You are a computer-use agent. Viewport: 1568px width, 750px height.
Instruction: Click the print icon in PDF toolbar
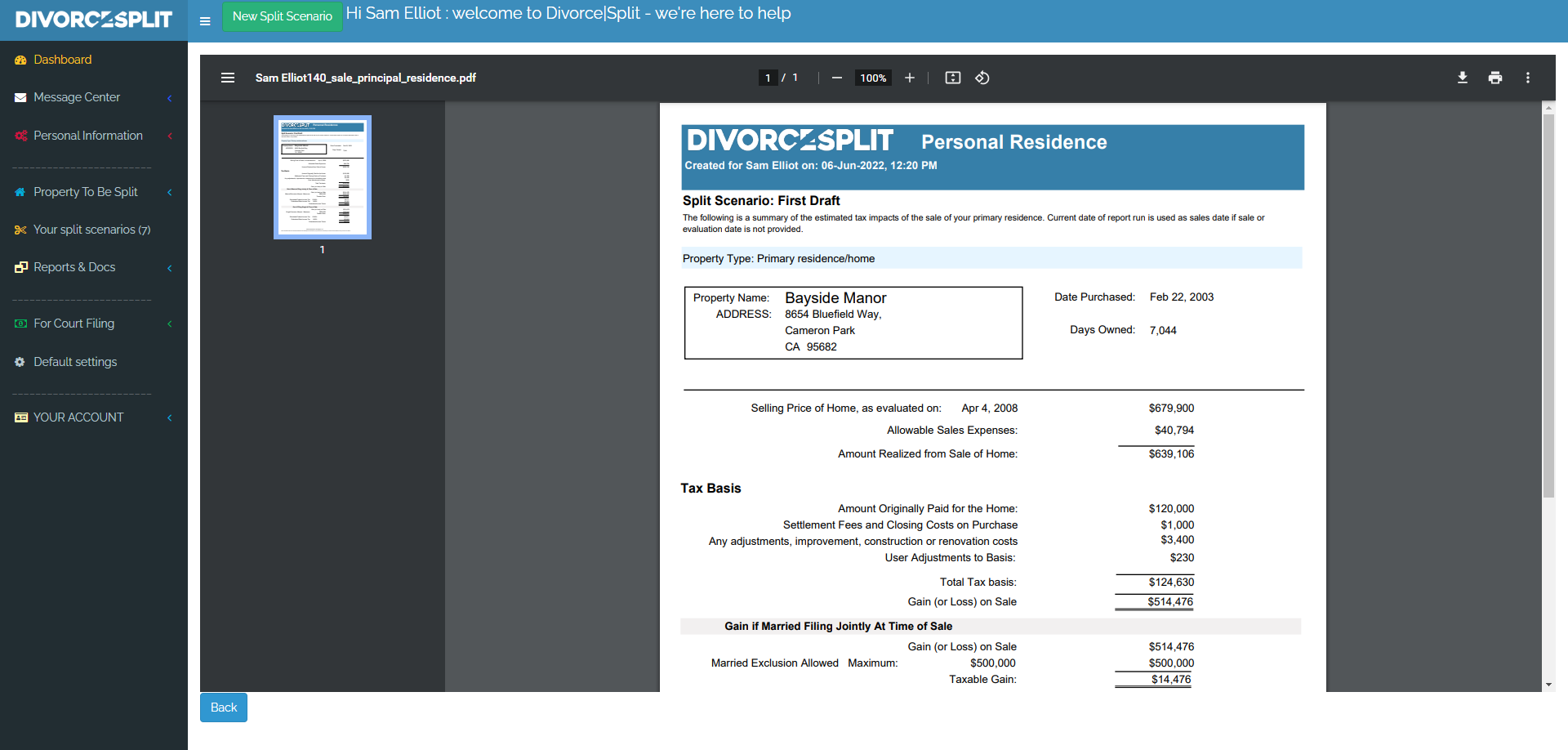pyautogui.click(x=1494, y=78)
